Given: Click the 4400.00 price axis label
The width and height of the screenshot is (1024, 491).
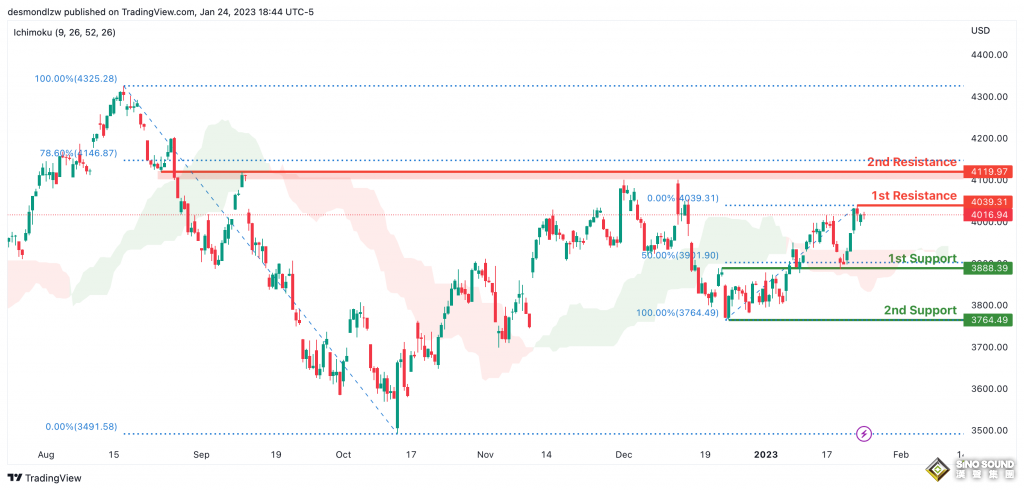Looking at the screenshot, I should tap(987, 55).
